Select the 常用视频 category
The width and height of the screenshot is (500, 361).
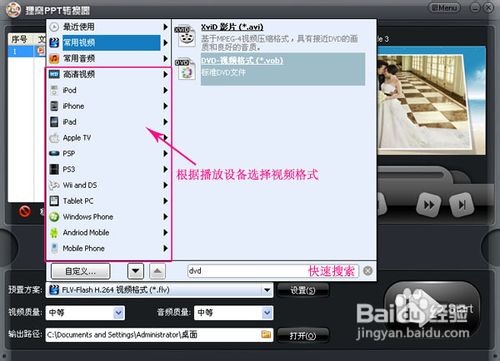tap(109, 43)
